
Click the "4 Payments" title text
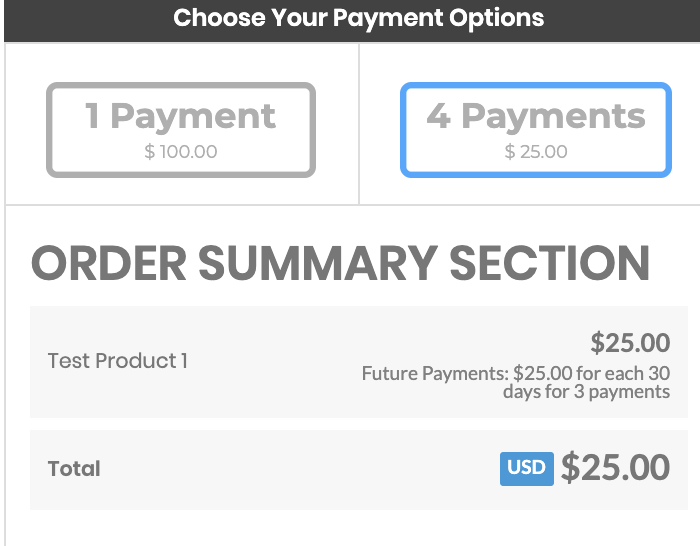click(x=536, y=116)
